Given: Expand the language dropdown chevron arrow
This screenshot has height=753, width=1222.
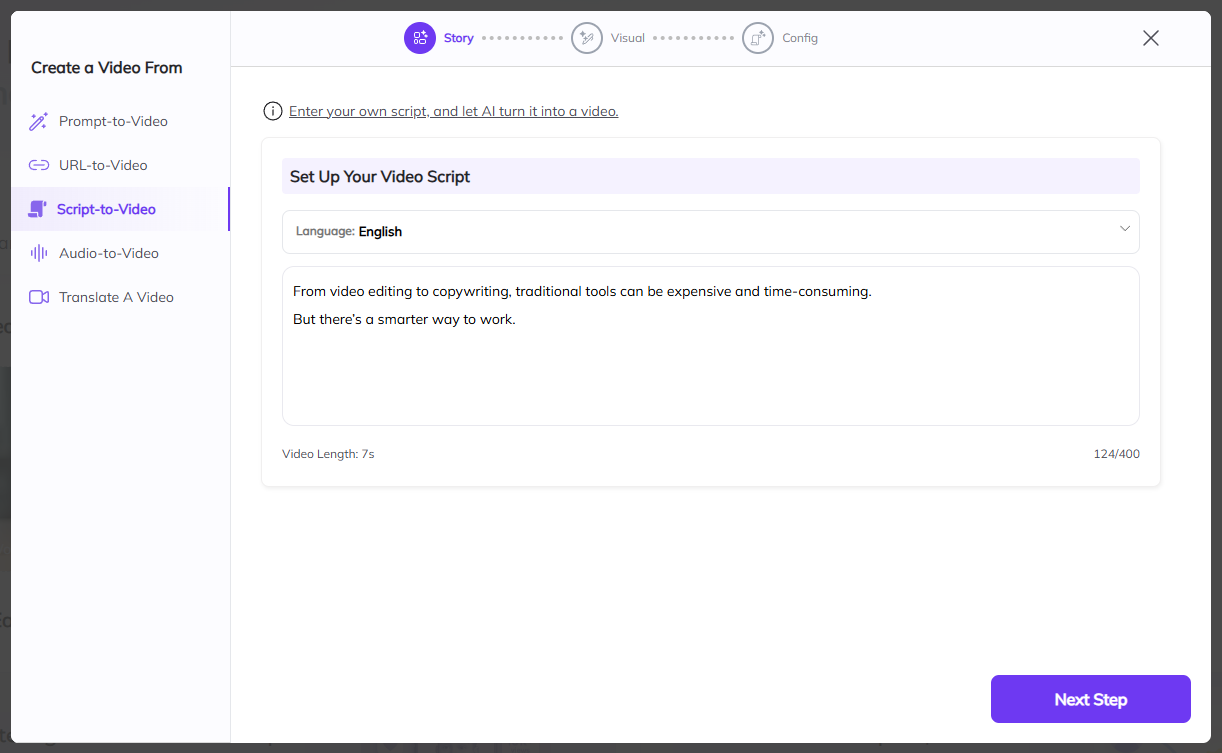Looking at the screenshot, I should pyautogui.click(x=1125, y=229).
